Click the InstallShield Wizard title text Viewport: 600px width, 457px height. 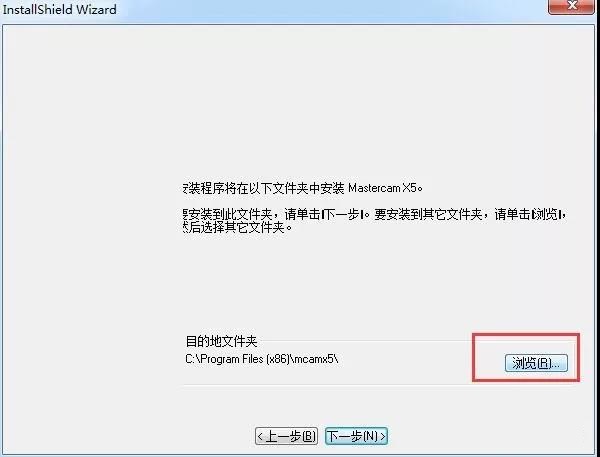[x=60, y=9]
